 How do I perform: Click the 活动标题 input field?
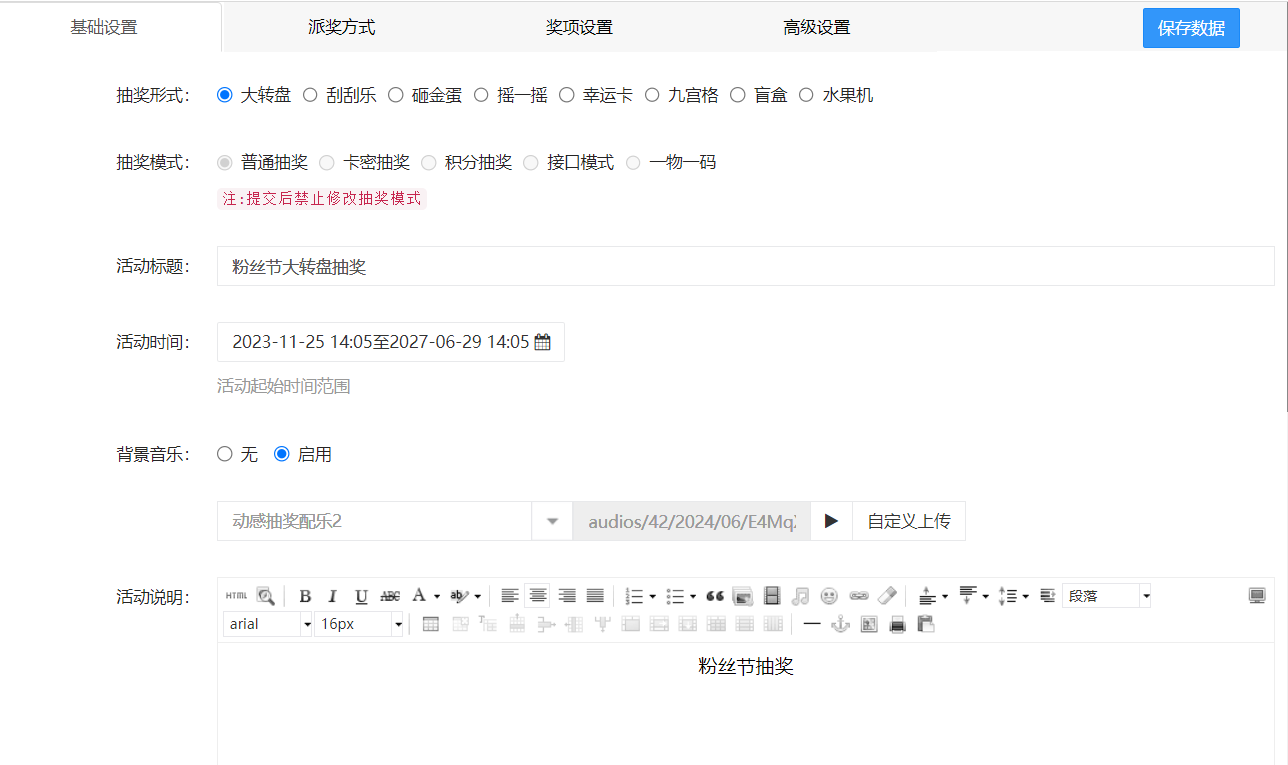(745, 266)
